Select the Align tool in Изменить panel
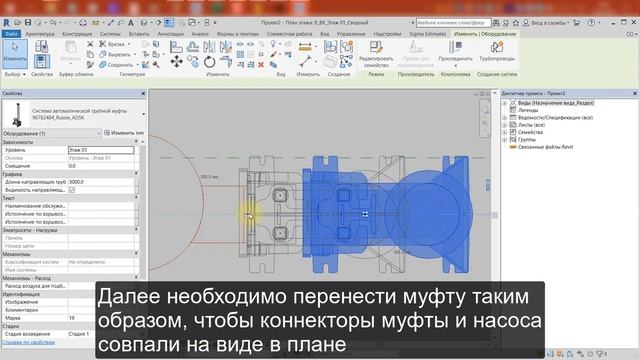 coord(176,47)
